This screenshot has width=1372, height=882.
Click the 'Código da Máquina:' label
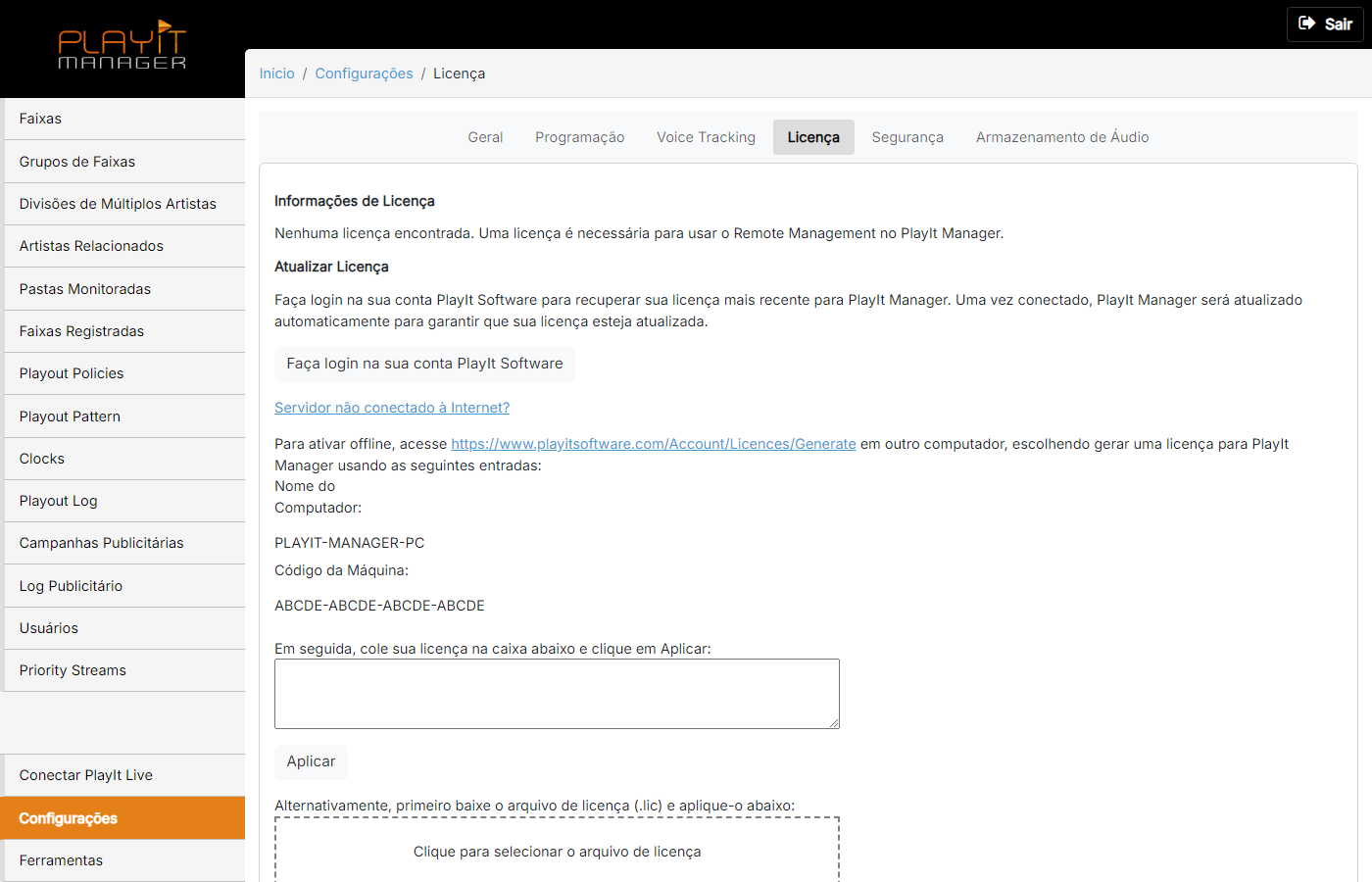coord(341,570)
